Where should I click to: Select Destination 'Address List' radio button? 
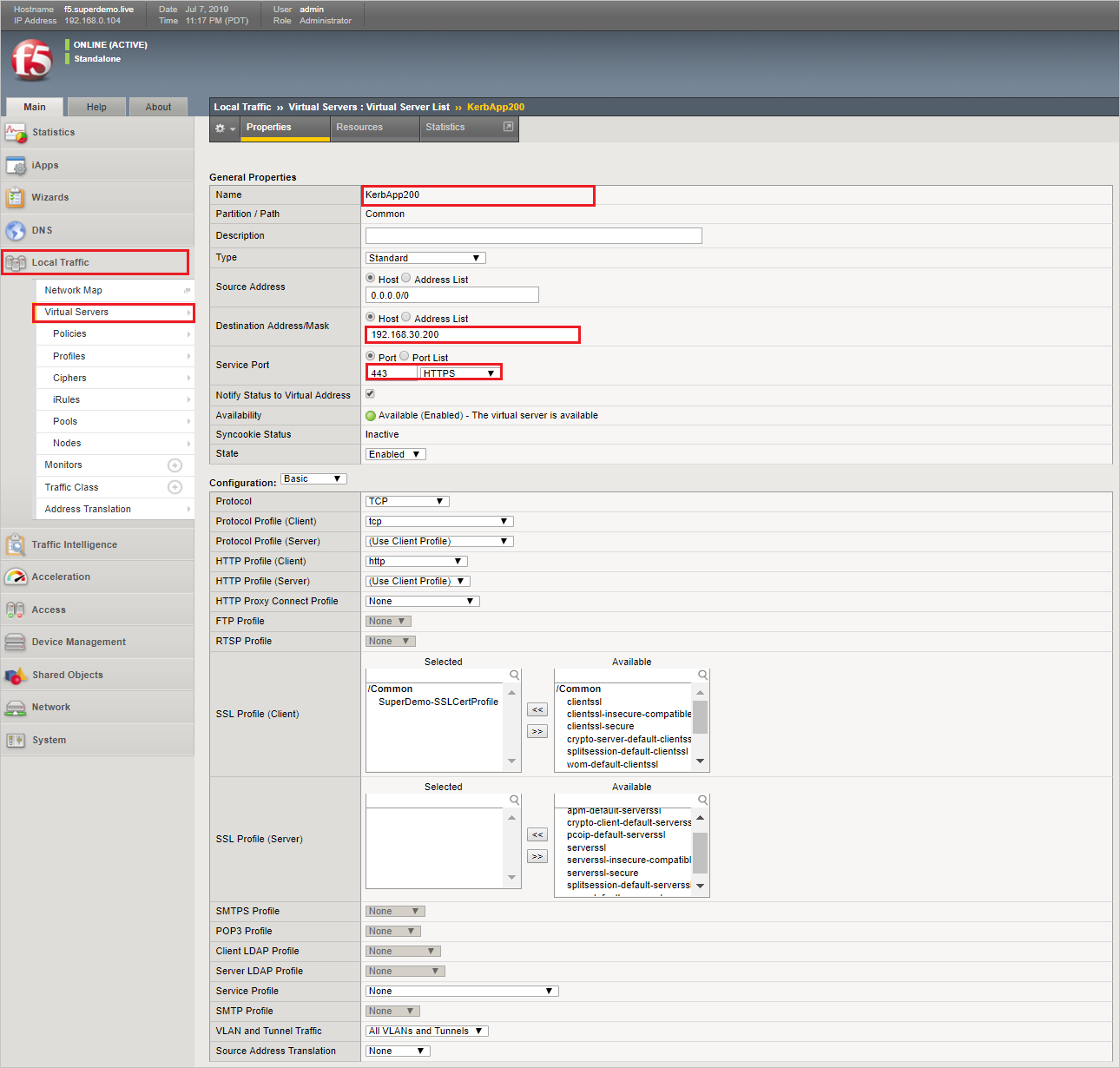[406, 317]
